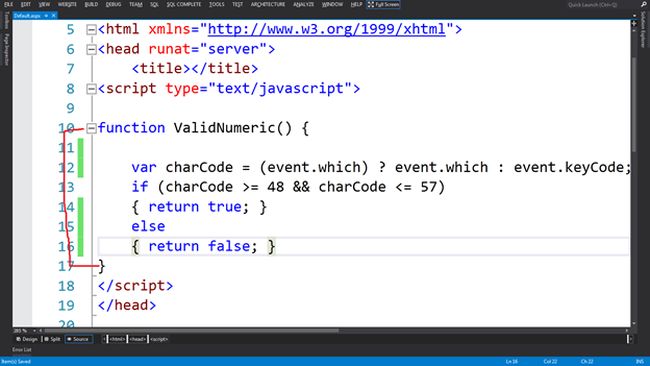This screenshot has height=366, width=650.
Task: Click the horizontal scrollbar thumb of the editor
Action: 192,331
